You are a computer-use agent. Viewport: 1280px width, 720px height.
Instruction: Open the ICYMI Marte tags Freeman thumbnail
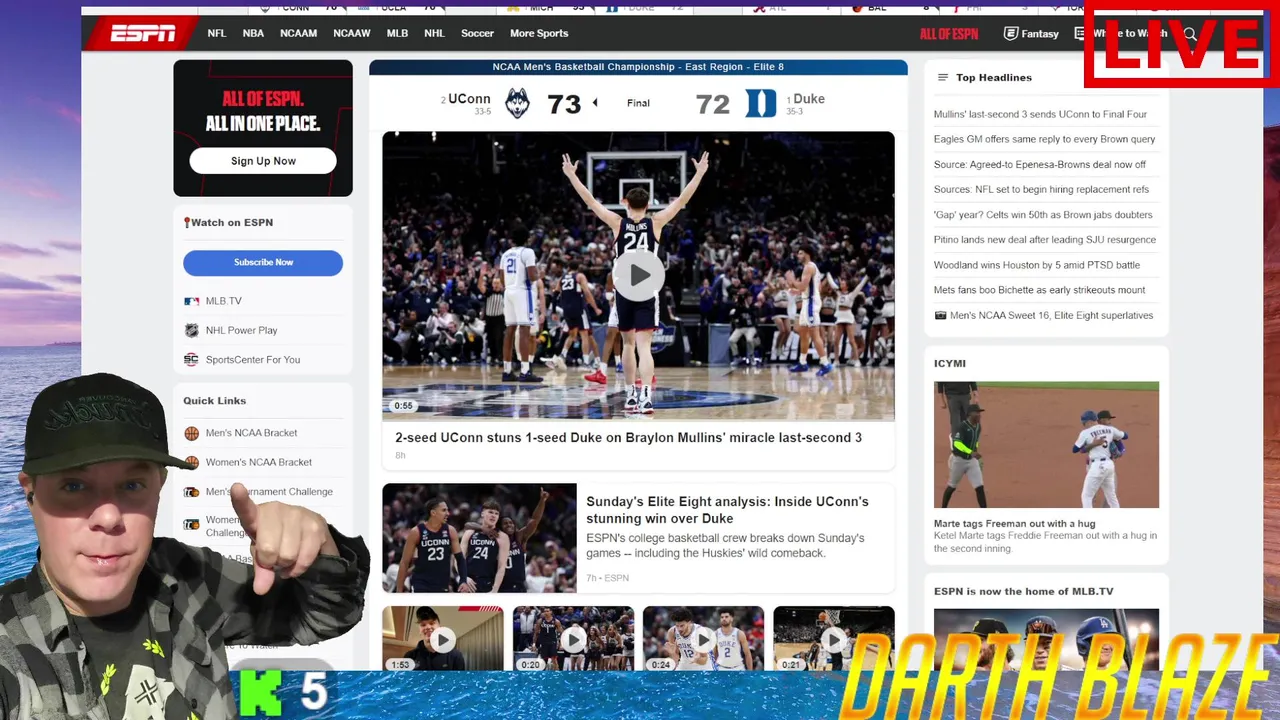pyautogui.click(x=1046, y=445)
